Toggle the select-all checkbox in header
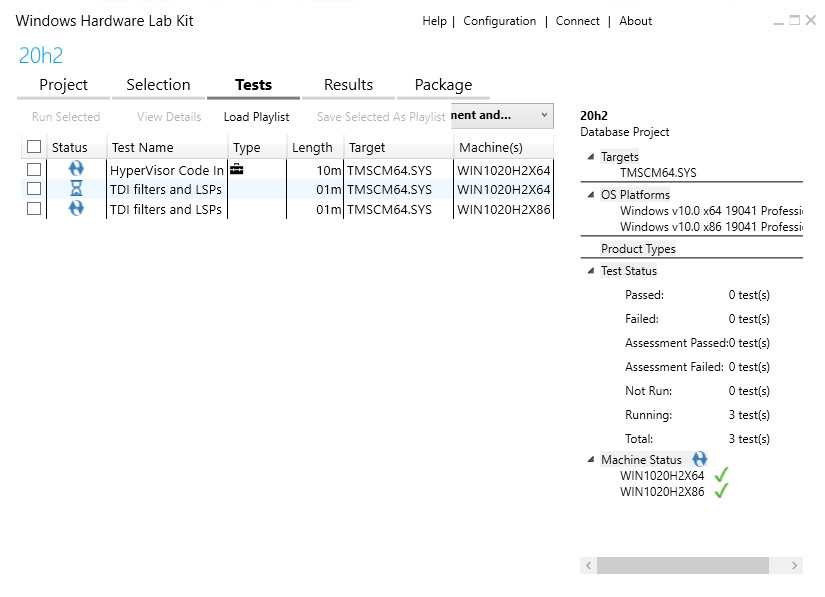The image size is (825, 597). pyautogui.click(x=34, y=146)
